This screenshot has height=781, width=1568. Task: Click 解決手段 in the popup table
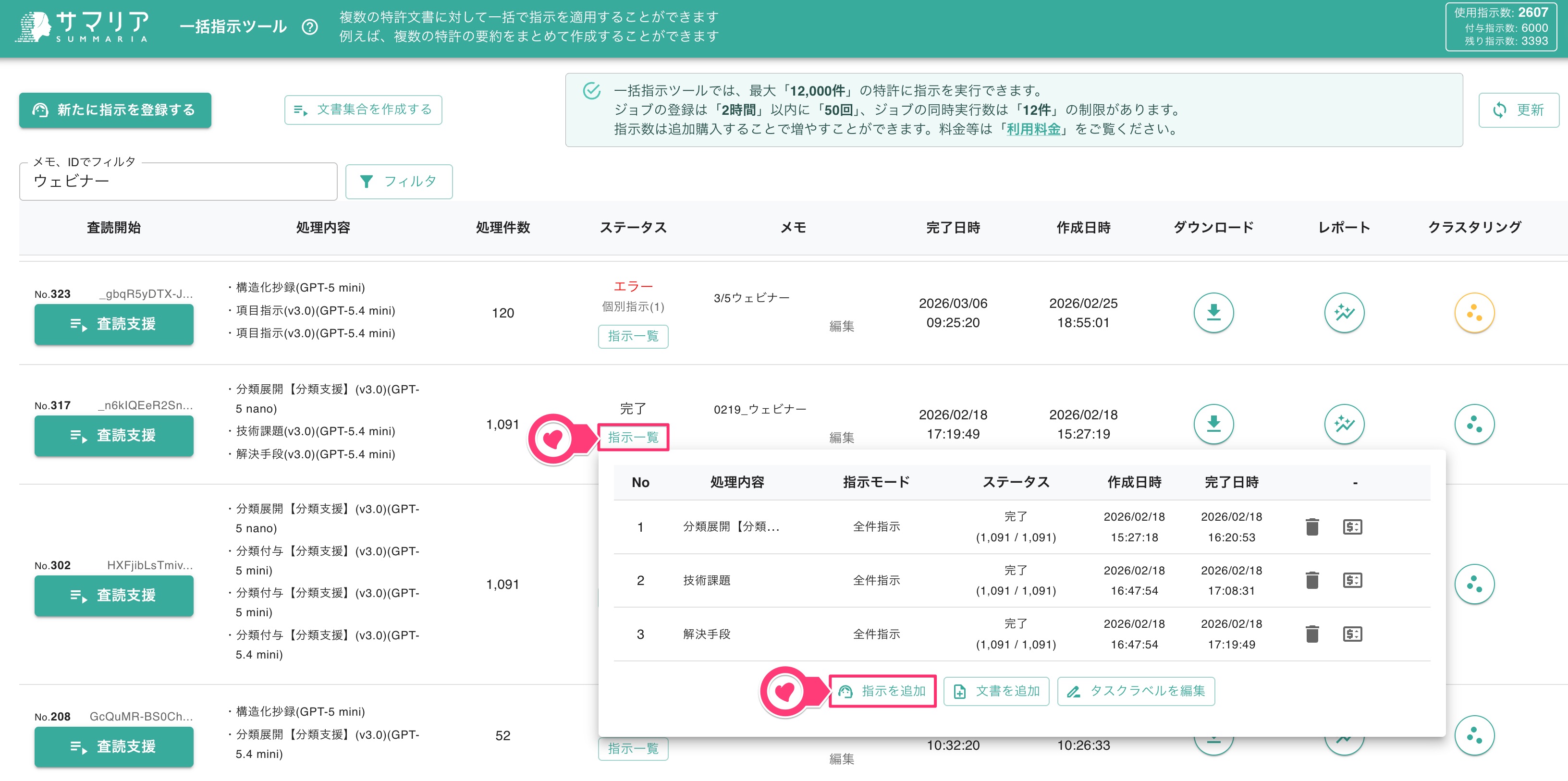click(x=707, y=635)
